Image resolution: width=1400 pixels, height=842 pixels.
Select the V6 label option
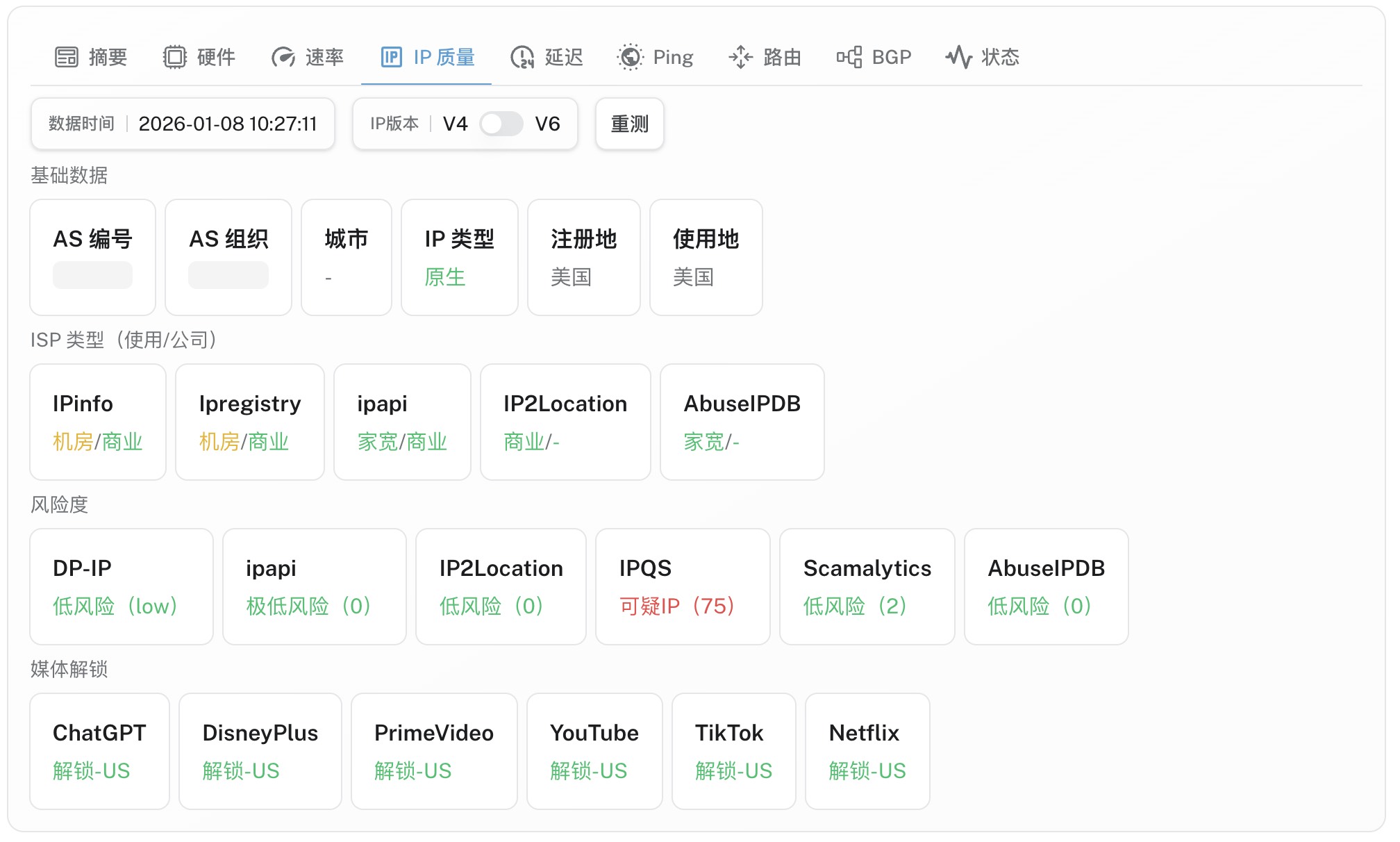[547, 124]
